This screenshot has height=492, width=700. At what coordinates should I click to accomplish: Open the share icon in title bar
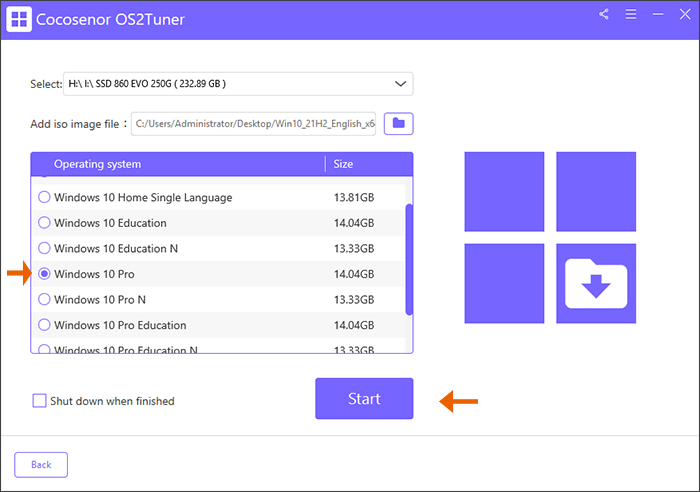click(604, 14)
